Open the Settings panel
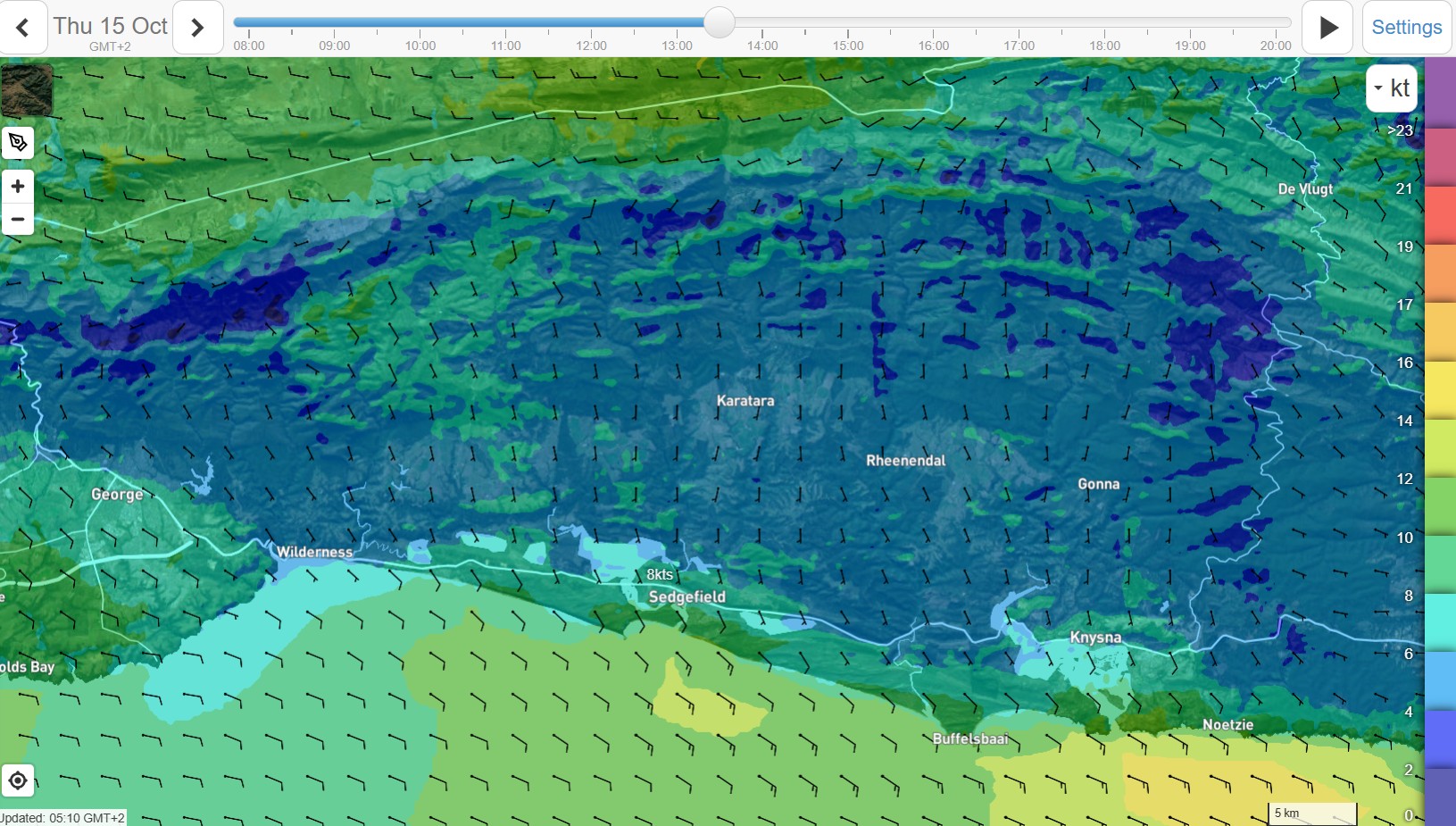This screenshot has width=1456, height=826. (x=1407, y=28)
